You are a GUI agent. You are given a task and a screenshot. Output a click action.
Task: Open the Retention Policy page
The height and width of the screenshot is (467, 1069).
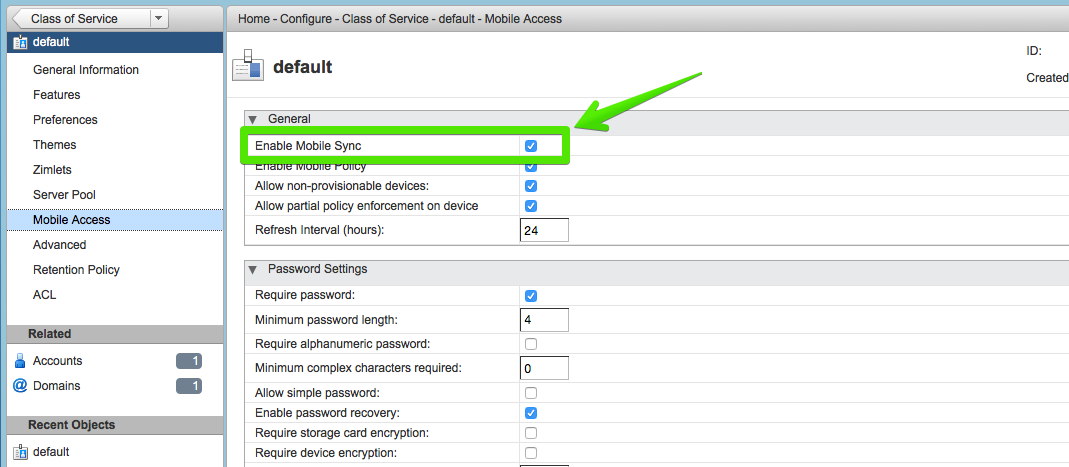[76, 270]
